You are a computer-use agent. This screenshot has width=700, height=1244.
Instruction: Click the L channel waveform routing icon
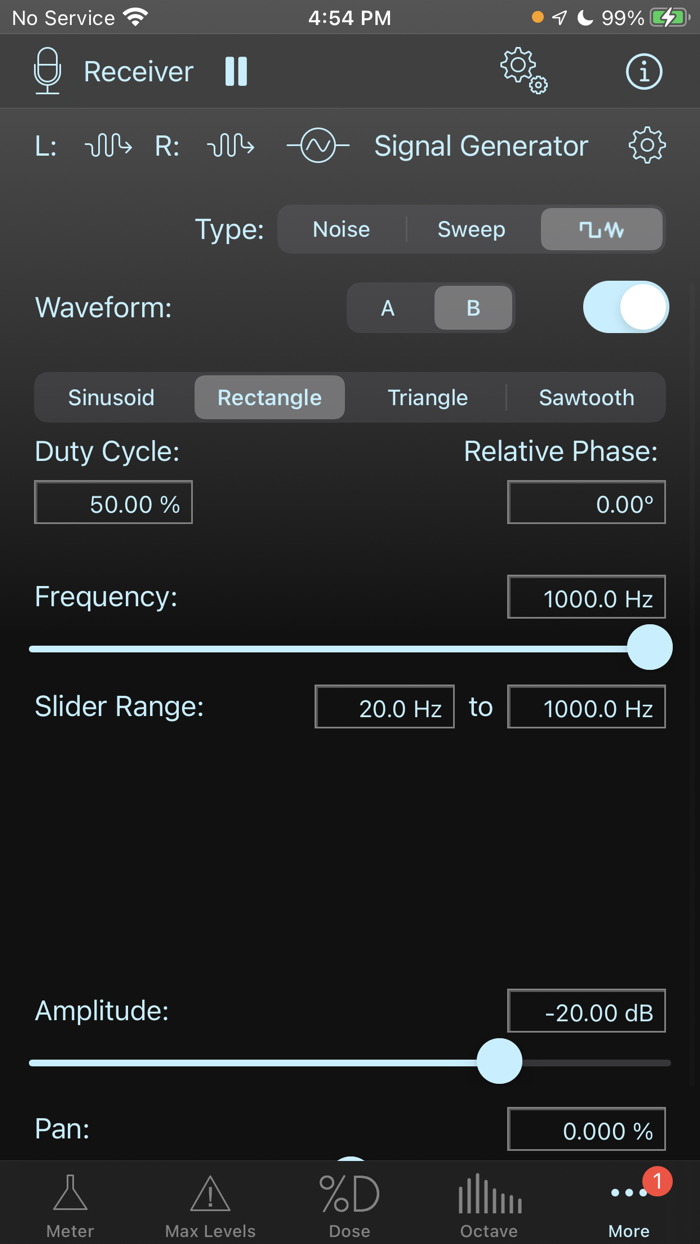(x=107, y=145)
